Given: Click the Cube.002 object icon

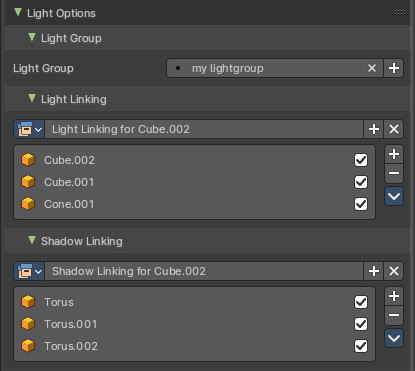Looking at the screenshot, I should coord(28,160).
